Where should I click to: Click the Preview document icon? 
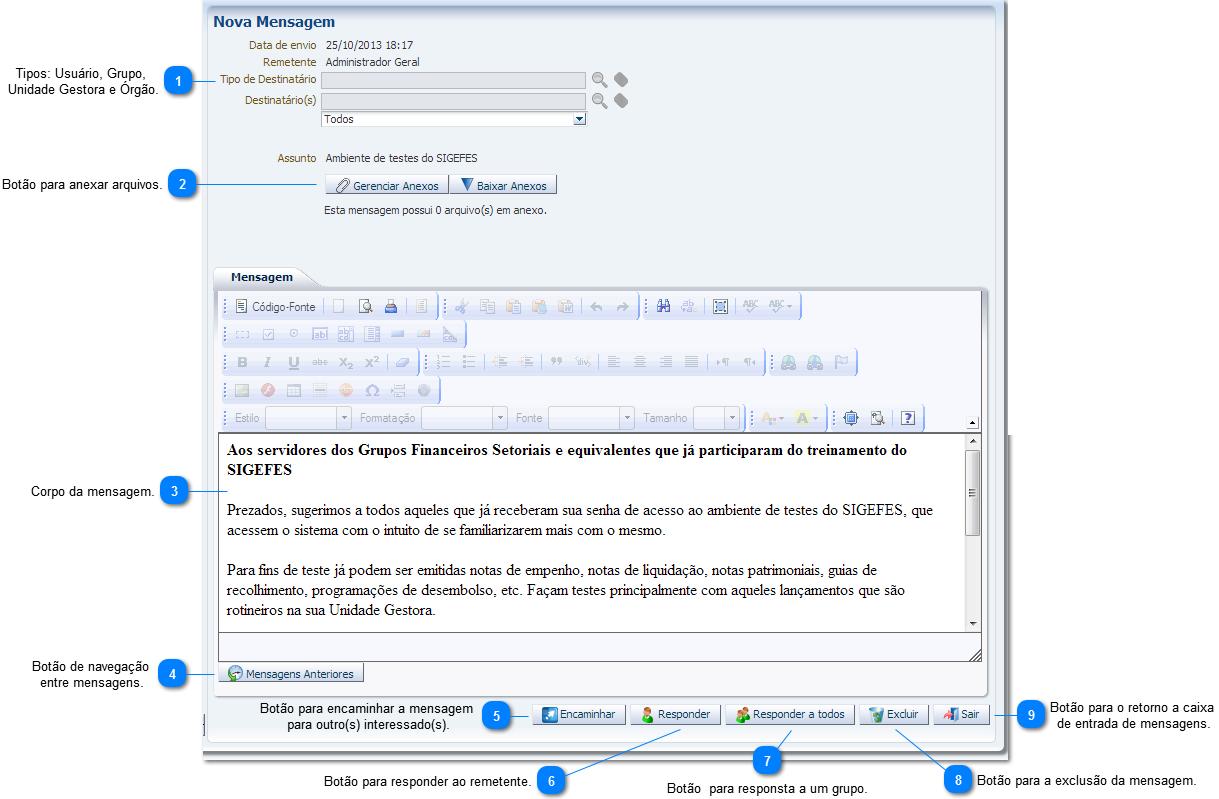point(365,307)
